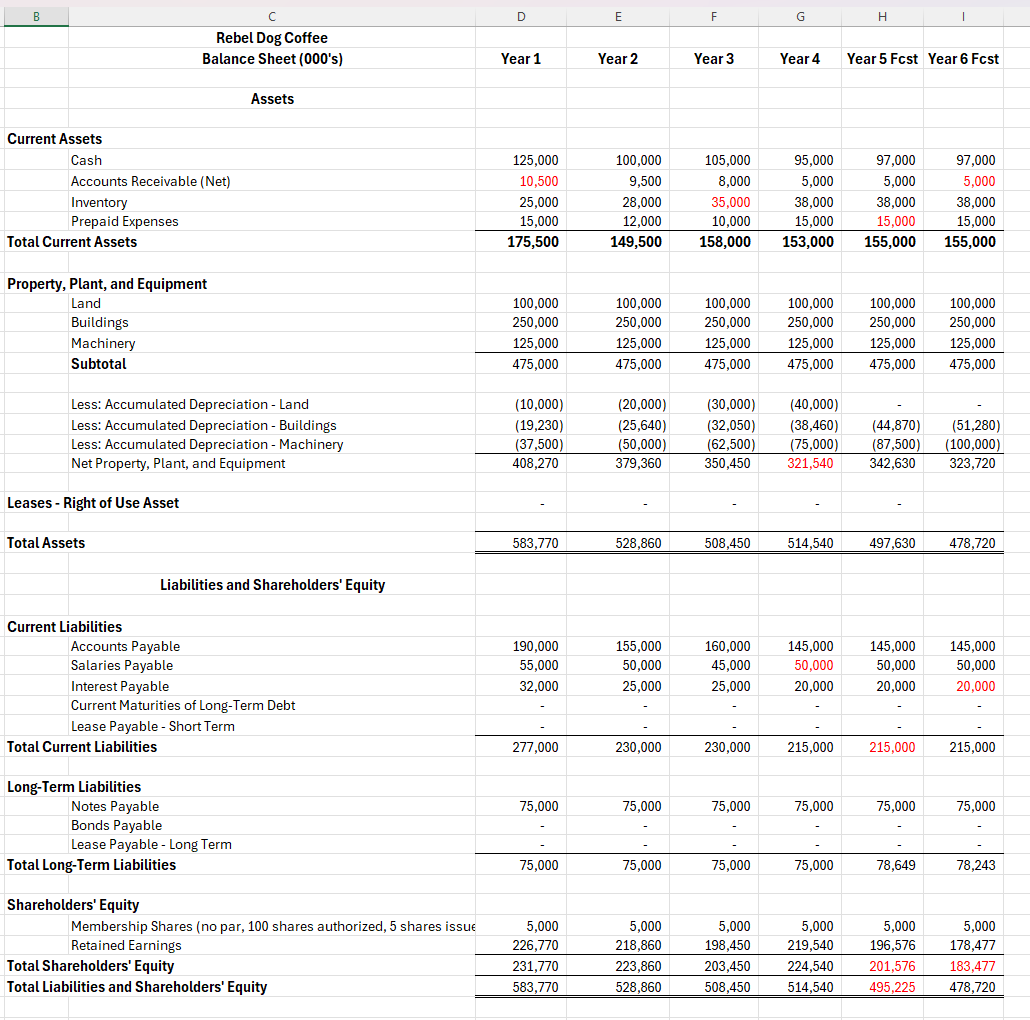Viewport: 1030px width, 1020px height.
Task: Click the 'Current Assets' label
Action: click(55, 139)
